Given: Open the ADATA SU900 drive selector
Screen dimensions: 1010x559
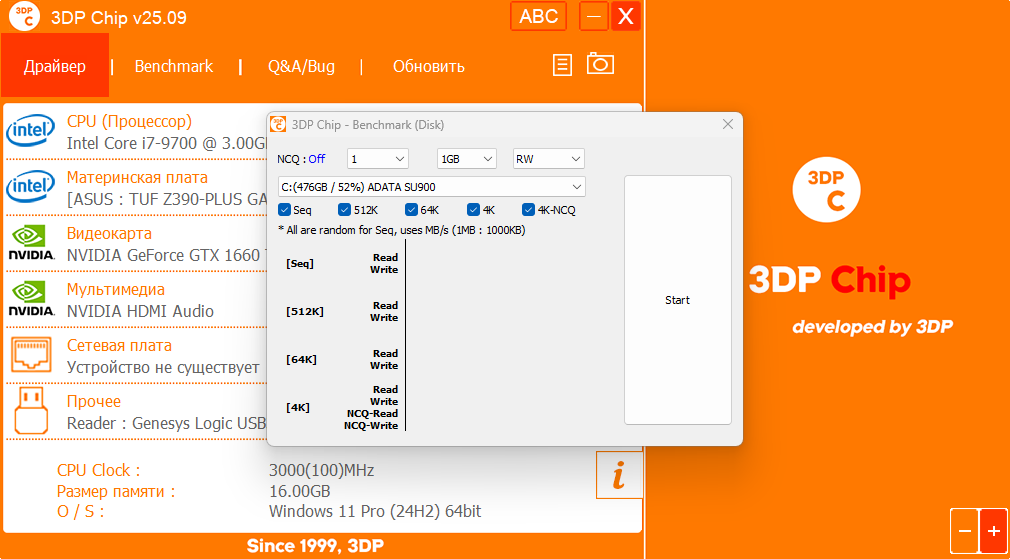Looking at the screenshot, I should [x=432, y=187].
